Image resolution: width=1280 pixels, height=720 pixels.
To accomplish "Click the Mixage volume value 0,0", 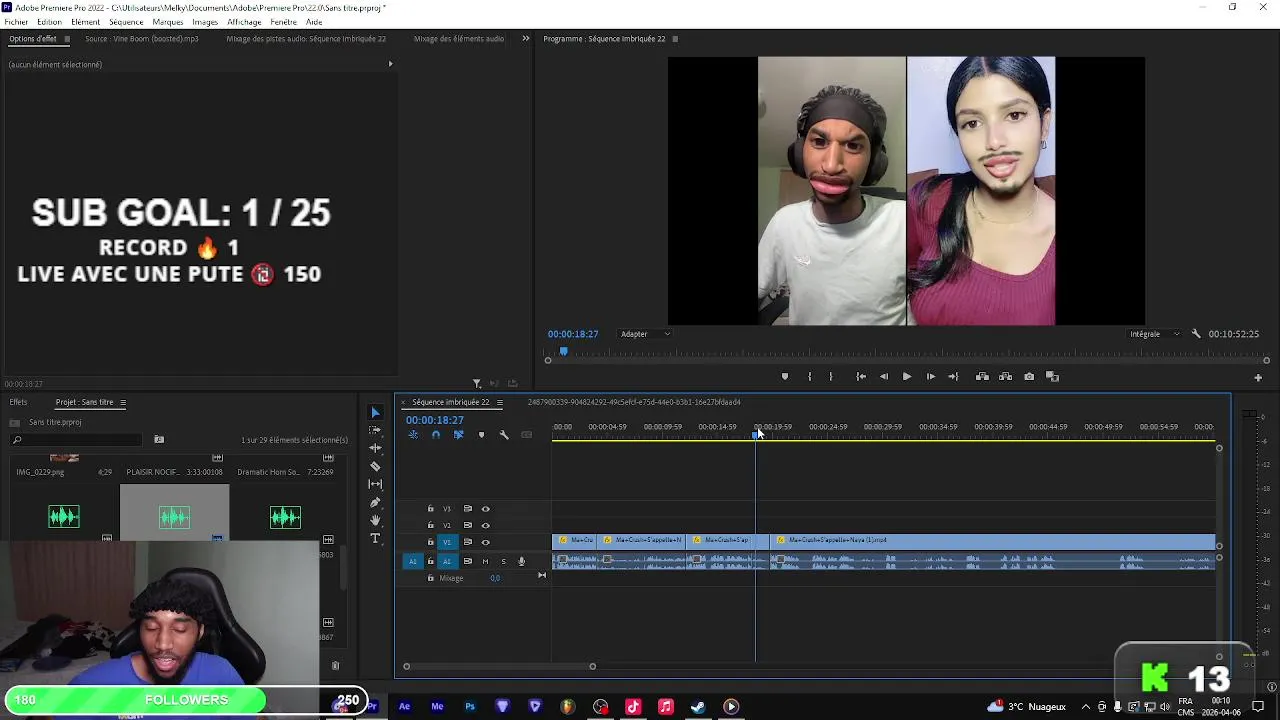I will coord(495,578).
